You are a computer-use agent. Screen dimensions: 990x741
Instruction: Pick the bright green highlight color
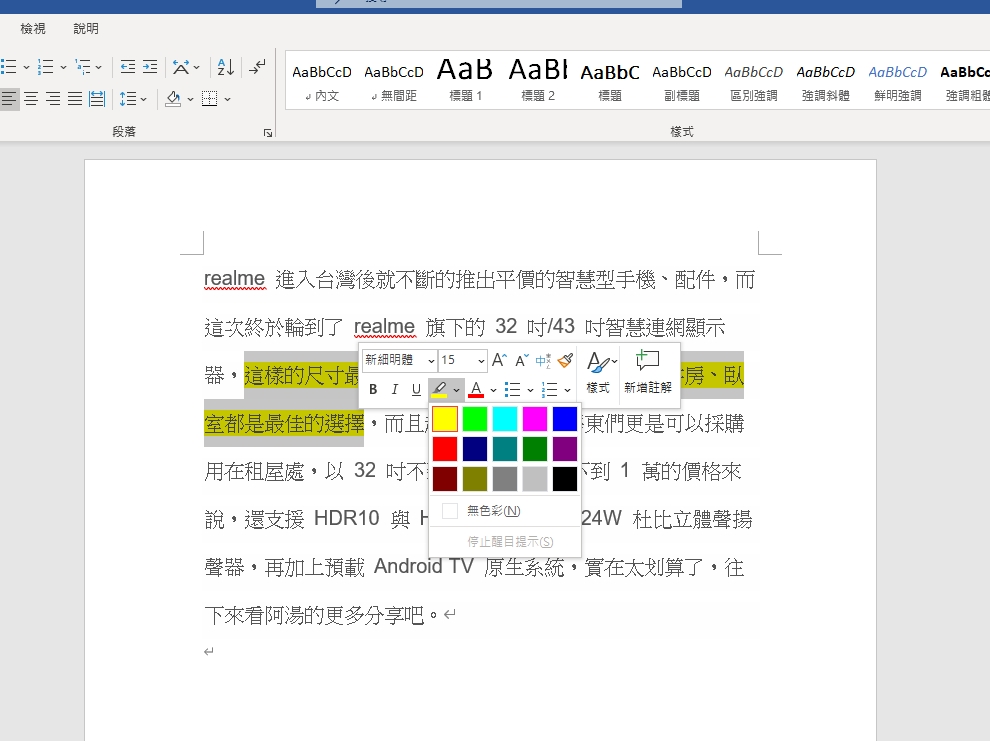click(475, 419)
